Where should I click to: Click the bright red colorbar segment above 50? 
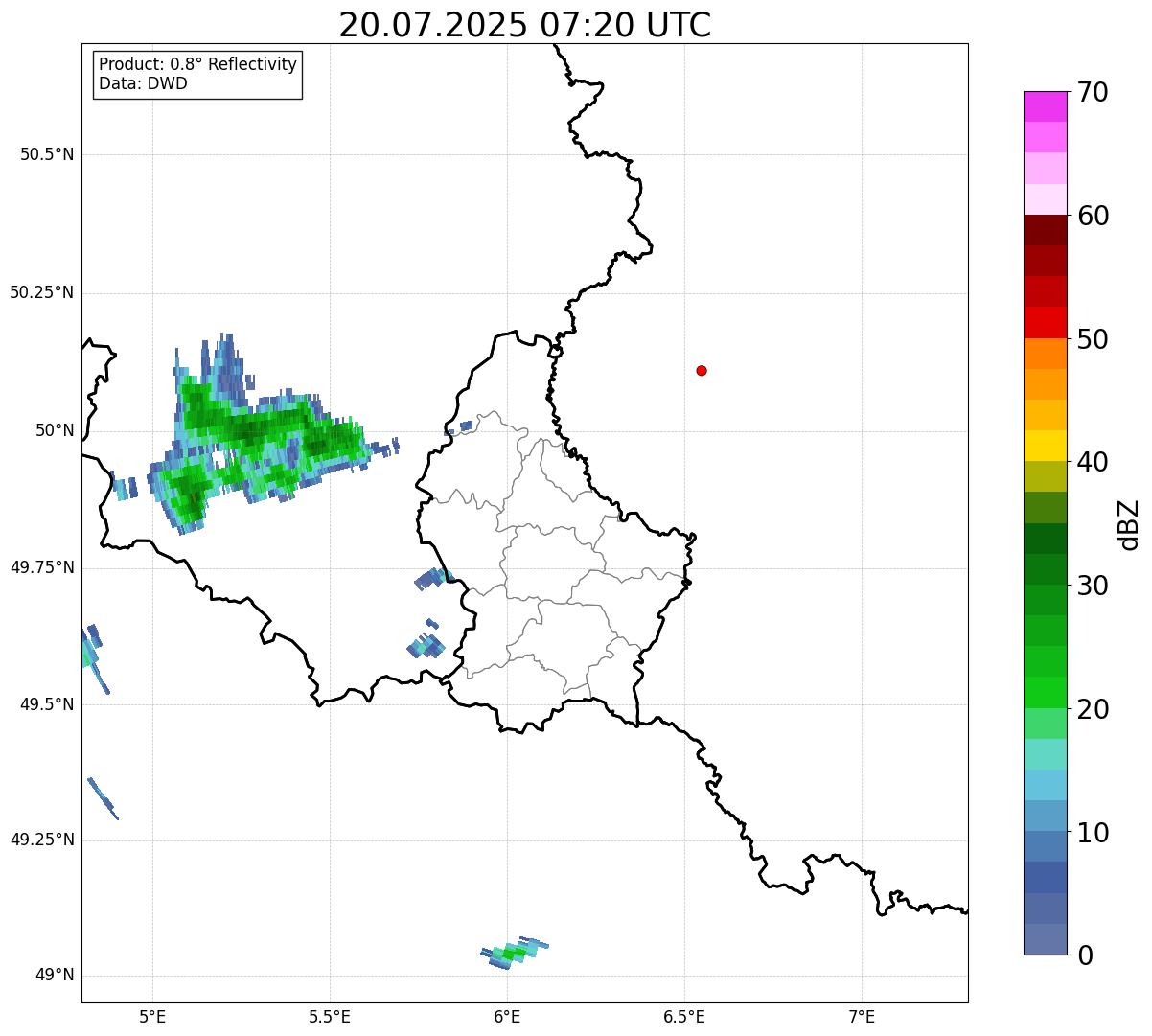1046,322
